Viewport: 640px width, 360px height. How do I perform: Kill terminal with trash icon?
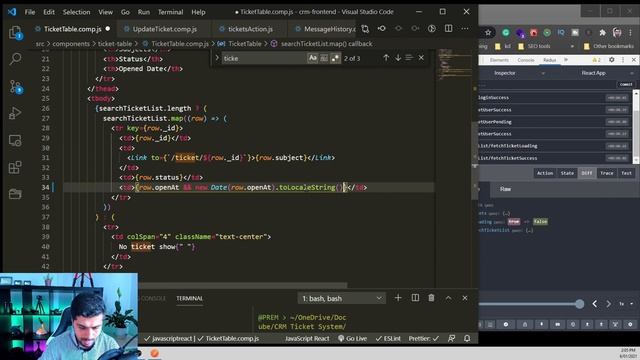click(431, 298)
